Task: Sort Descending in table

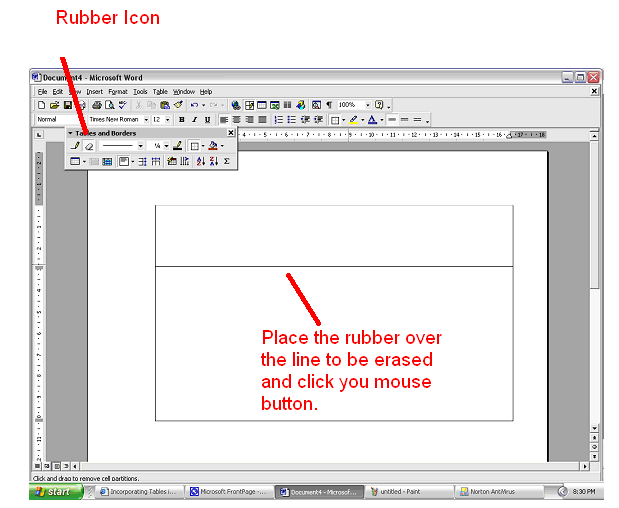Action: pos(214,161)
